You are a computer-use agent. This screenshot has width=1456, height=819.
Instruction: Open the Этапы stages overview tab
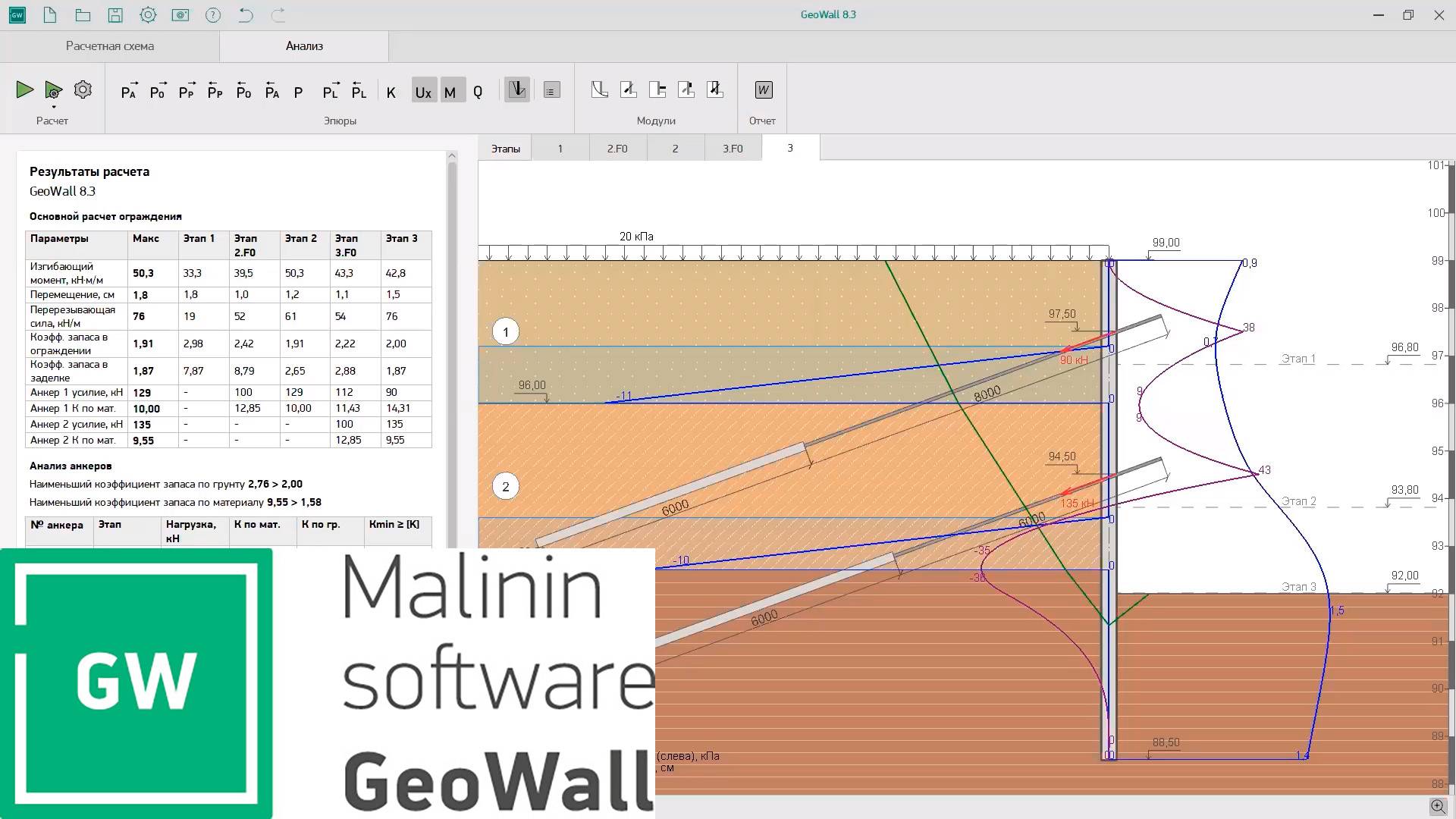[x=505, y=149]
